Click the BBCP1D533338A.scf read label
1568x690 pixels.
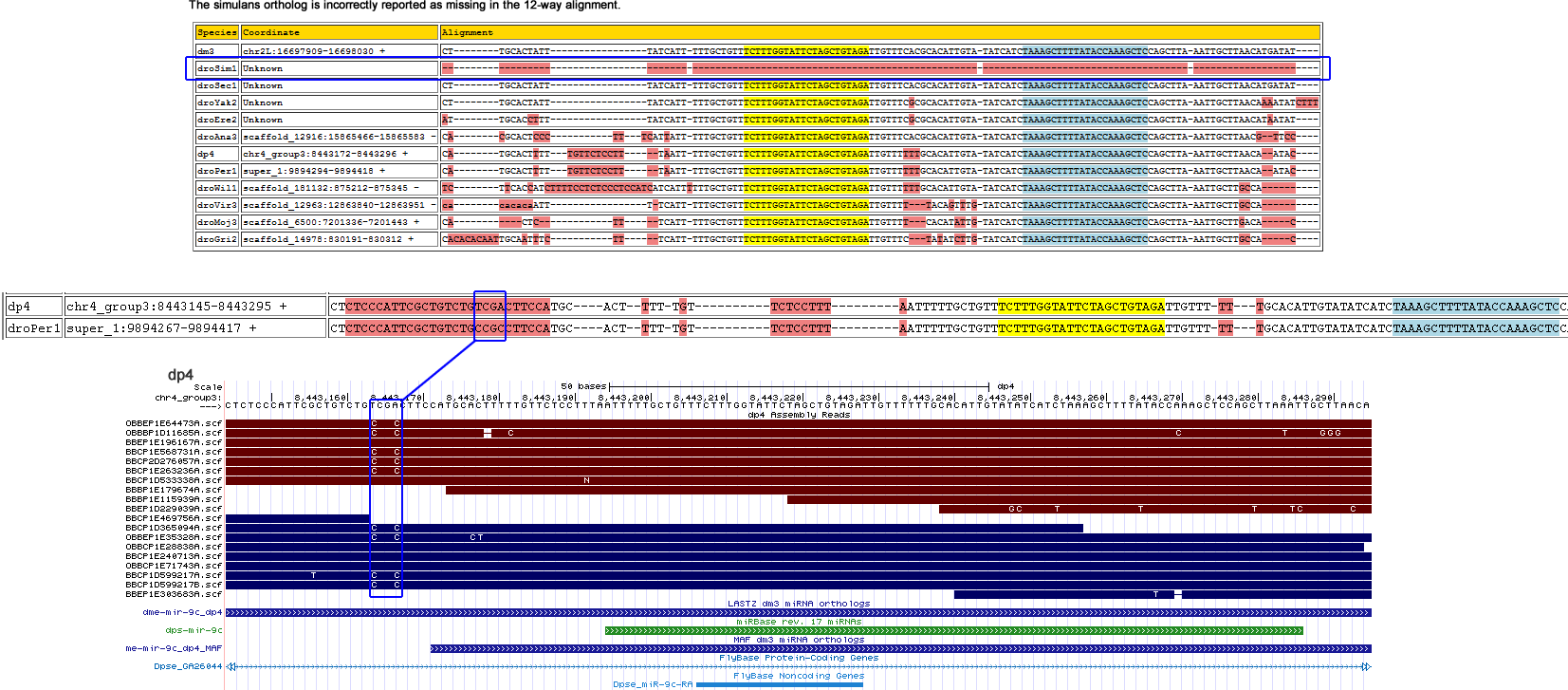pyautogui.click(x=174, y=480)
